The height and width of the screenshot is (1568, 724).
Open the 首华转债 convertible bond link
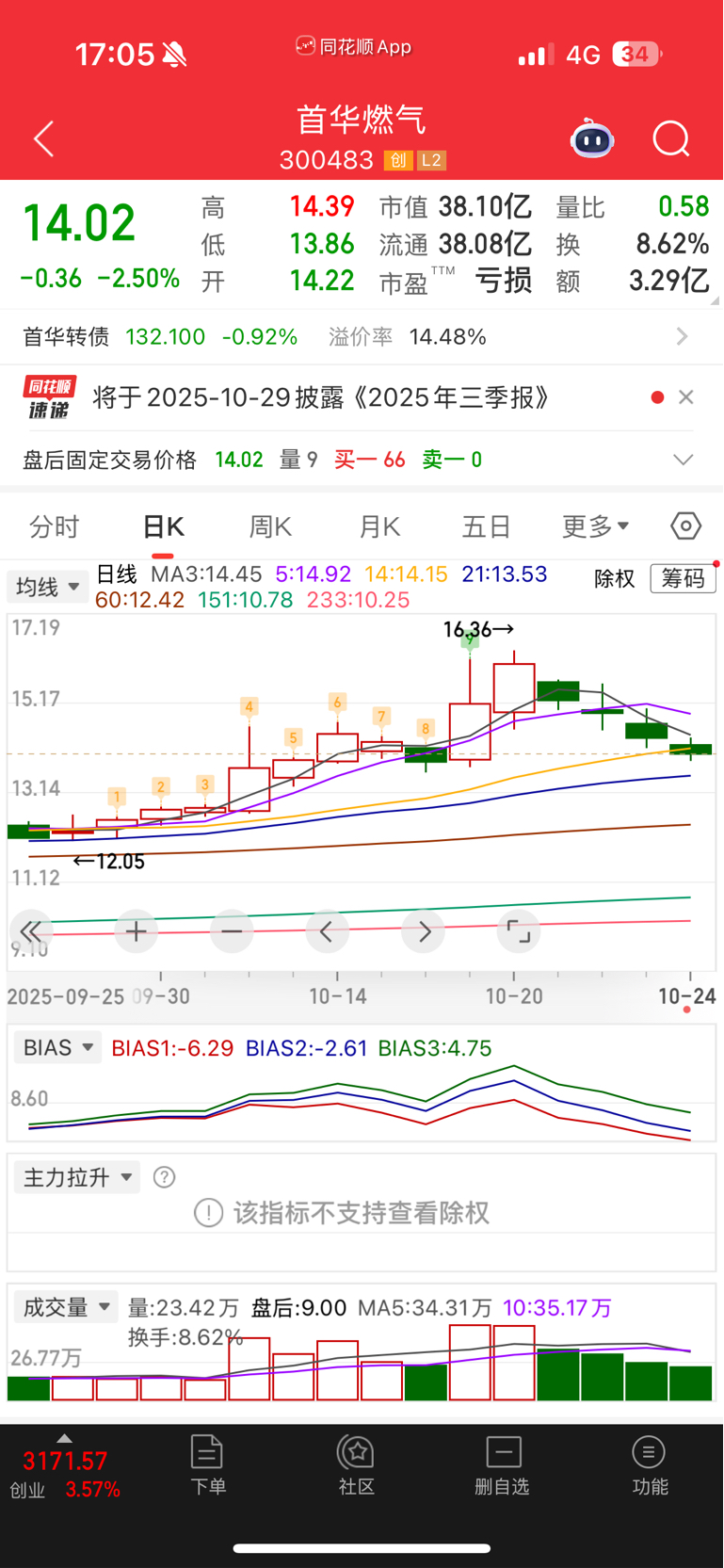pos(66,336)
